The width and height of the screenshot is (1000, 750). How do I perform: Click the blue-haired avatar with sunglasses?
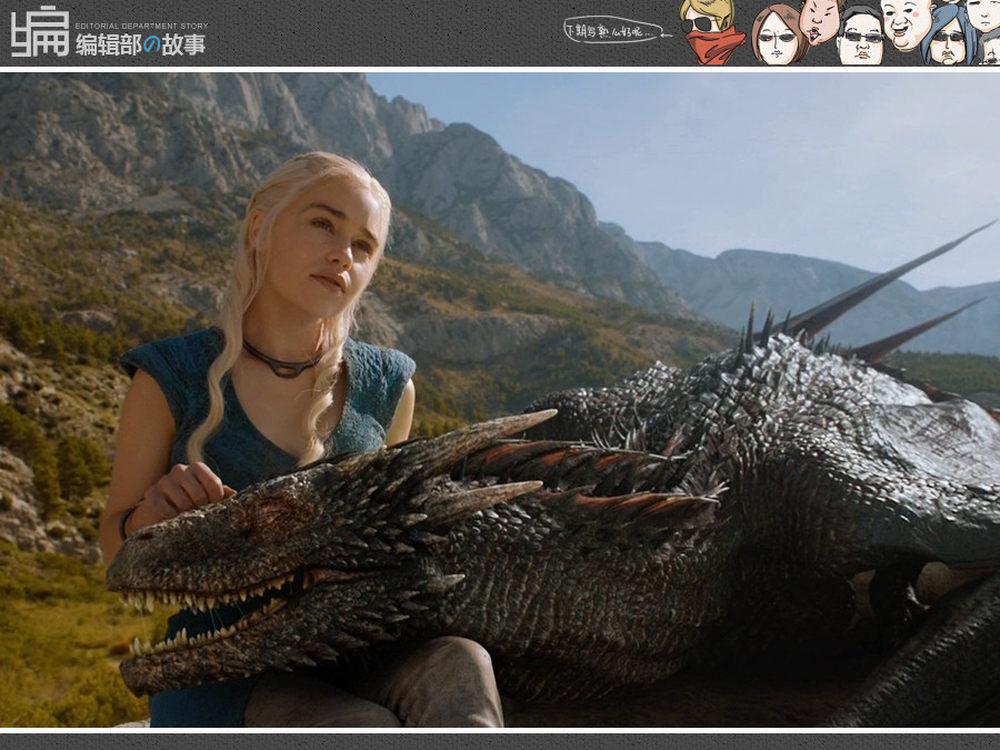[949, 37]
